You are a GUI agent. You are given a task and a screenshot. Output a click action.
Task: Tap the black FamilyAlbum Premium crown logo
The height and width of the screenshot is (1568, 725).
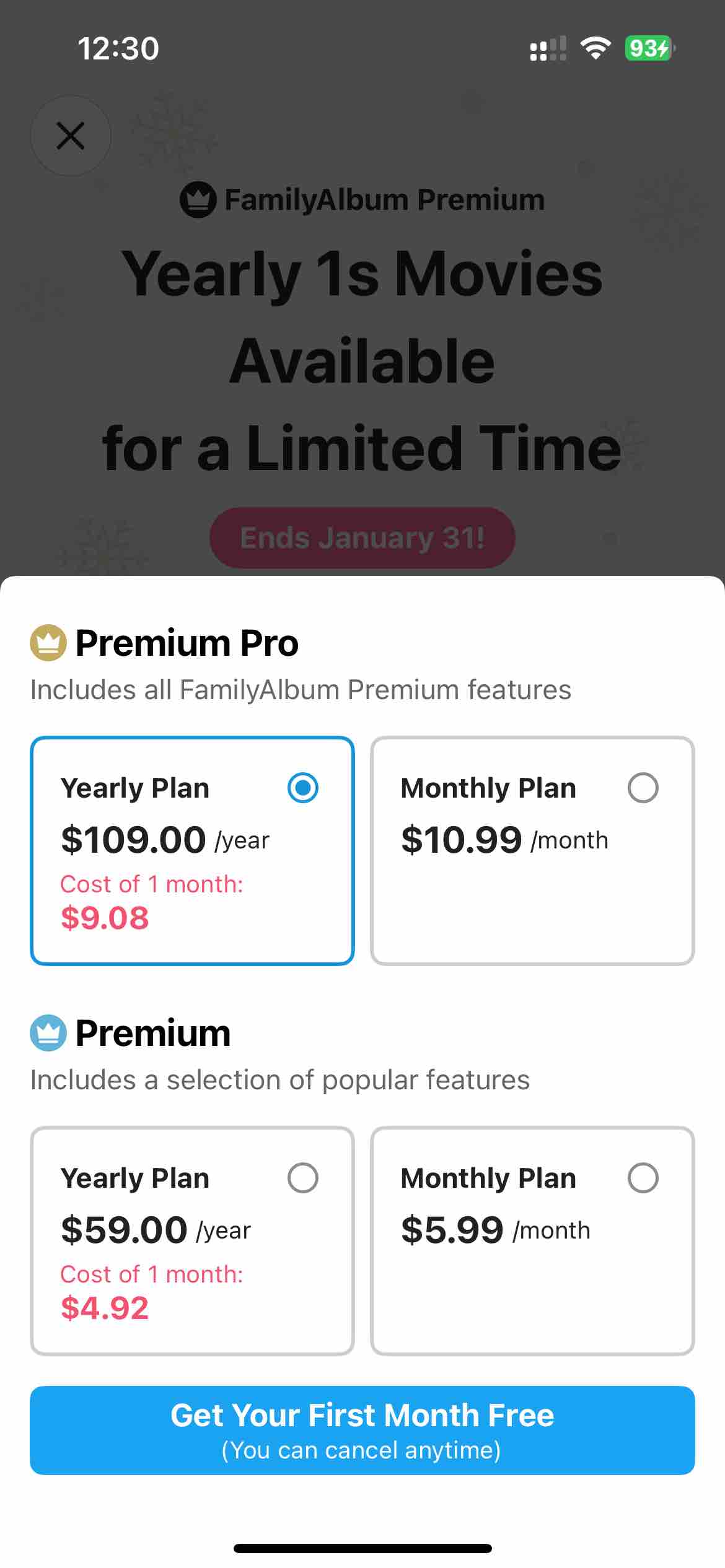click(198, 199)
